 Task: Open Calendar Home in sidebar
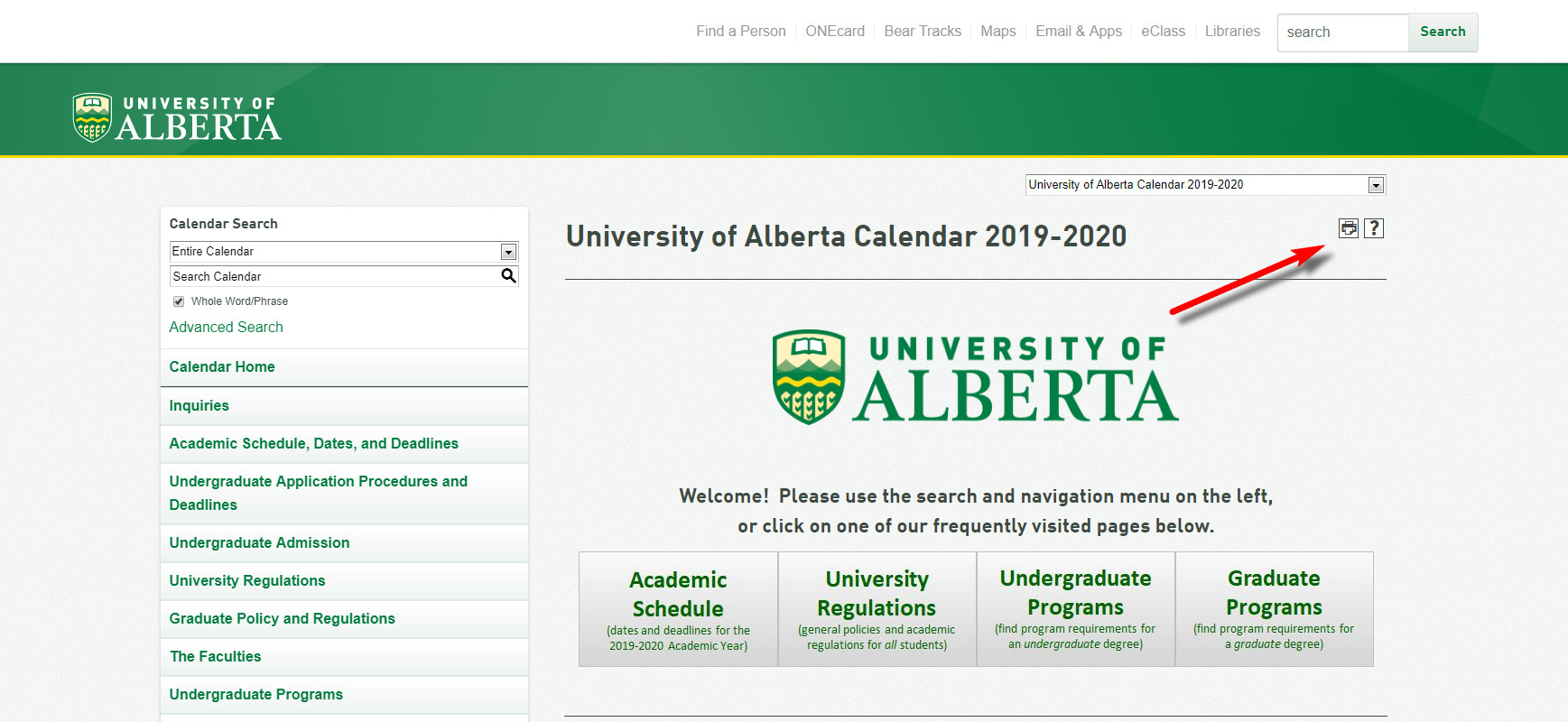pos(222,367)
